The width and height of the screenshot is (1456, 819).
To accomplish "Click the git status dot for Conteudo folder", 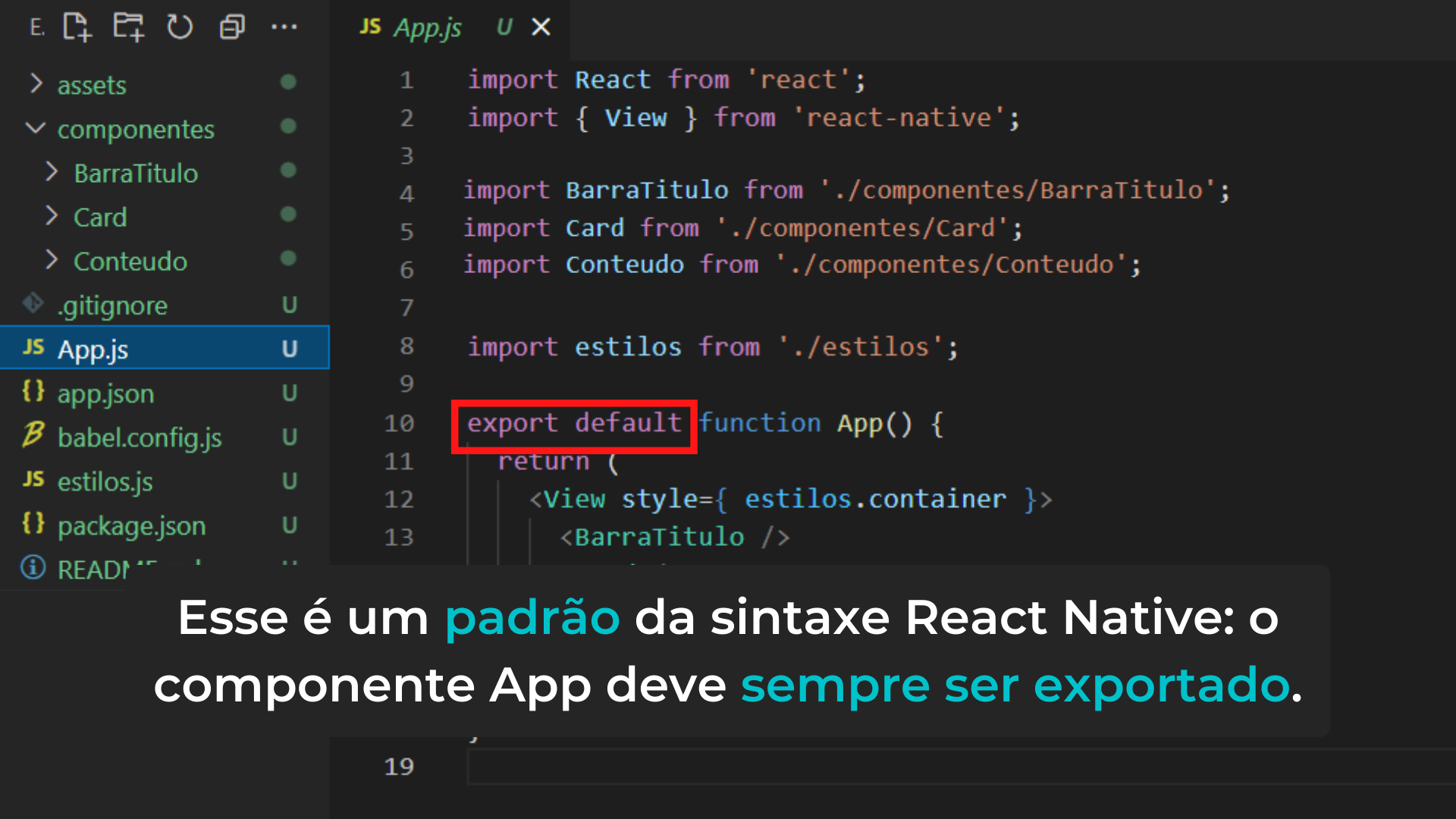I will click(x=288, y=258).
